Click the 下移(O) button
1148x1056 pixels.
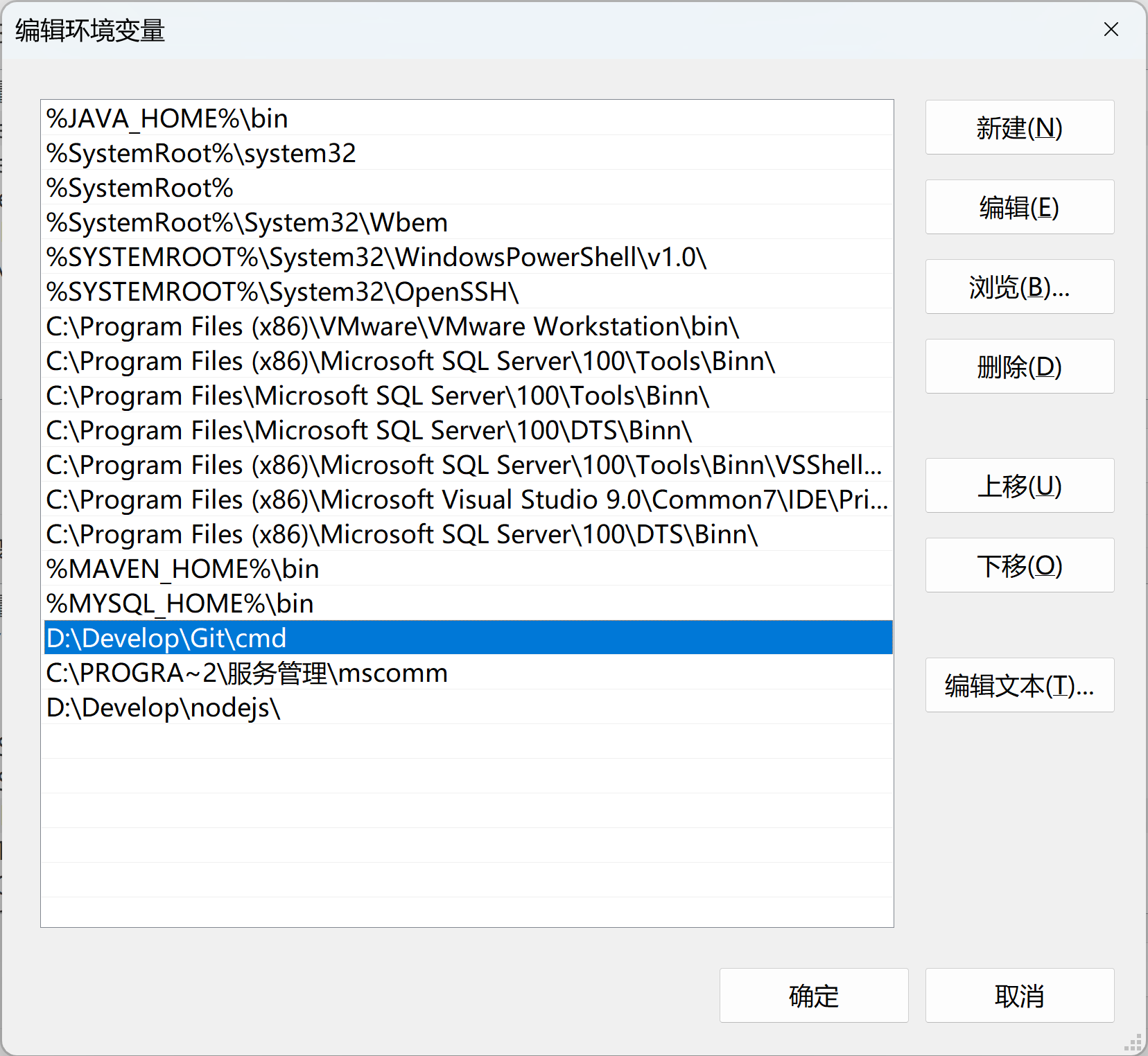1019,565
